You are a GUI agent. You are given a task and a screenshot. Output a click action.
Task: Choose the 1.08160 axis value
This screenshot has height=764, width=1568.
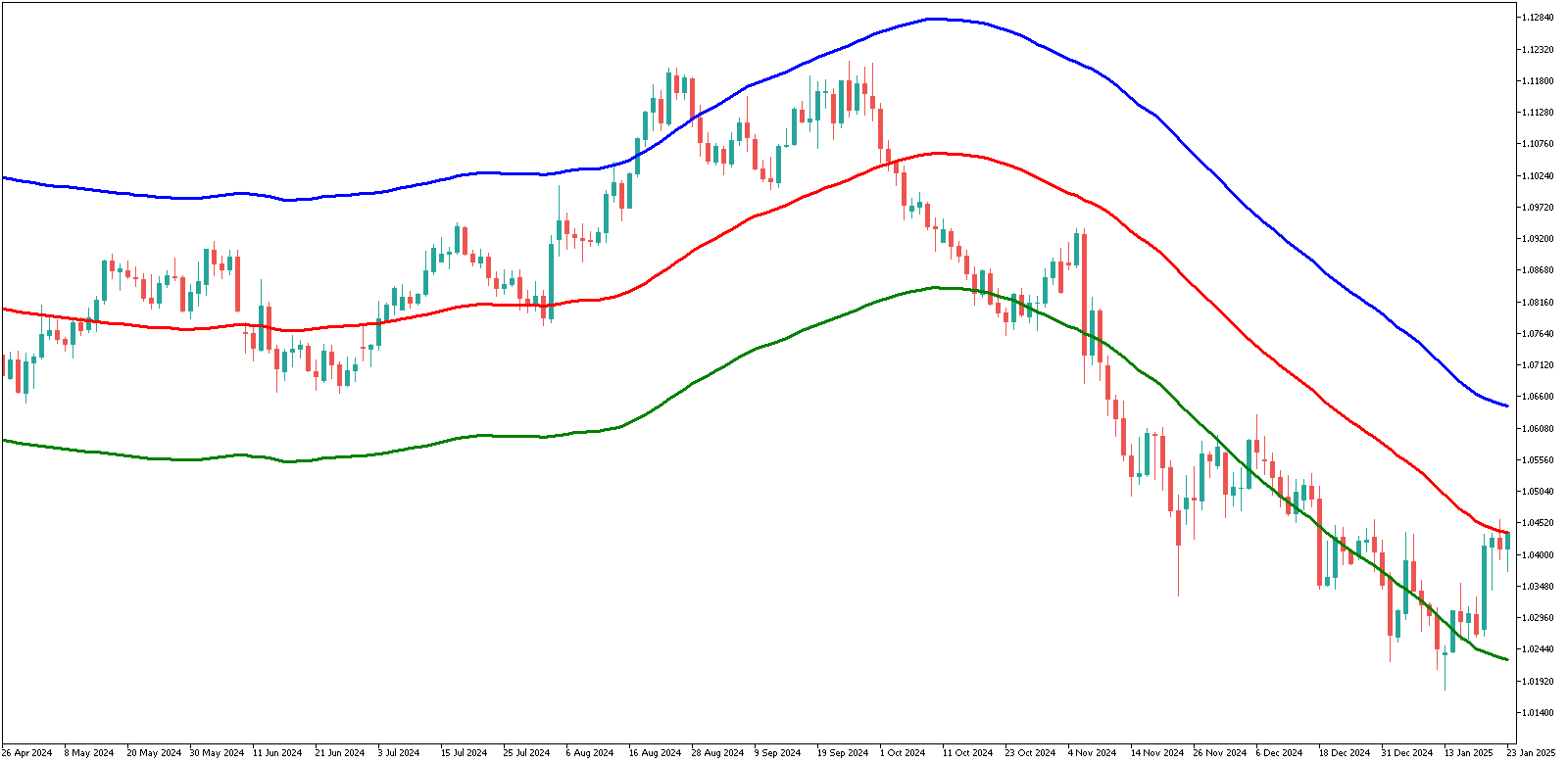coord(1538,302)
